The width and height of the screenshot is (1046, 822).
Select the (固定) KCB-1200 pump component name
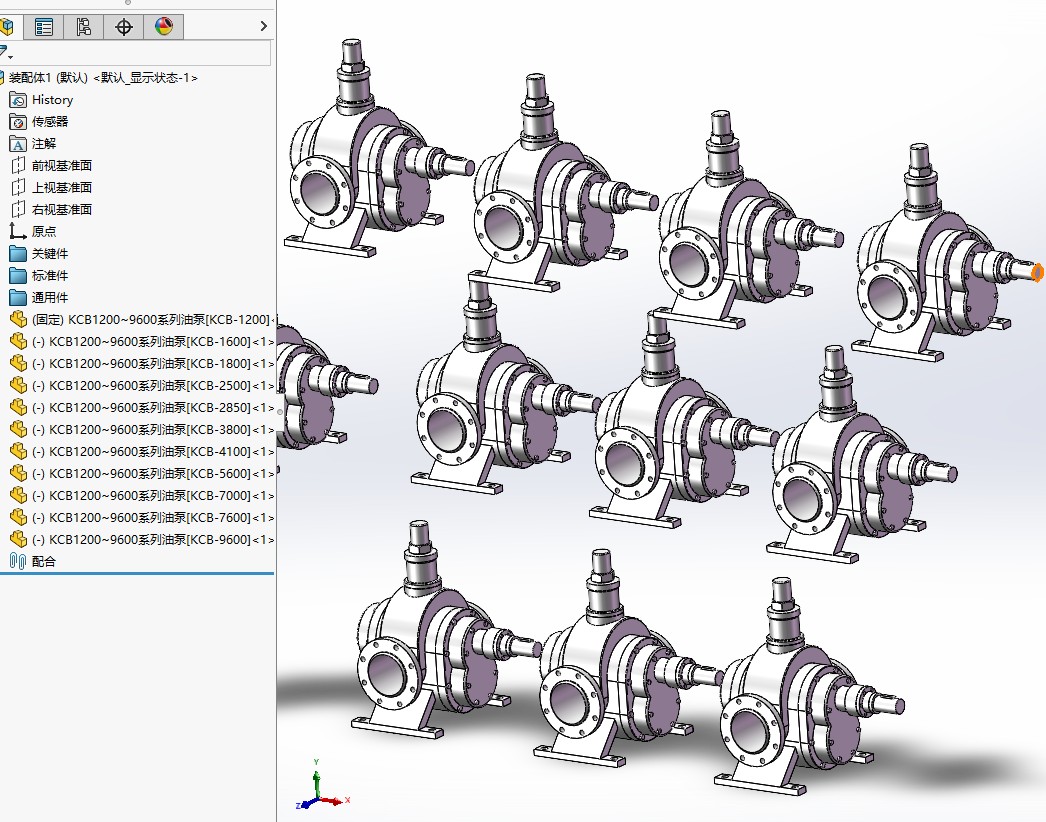point(153,320)
